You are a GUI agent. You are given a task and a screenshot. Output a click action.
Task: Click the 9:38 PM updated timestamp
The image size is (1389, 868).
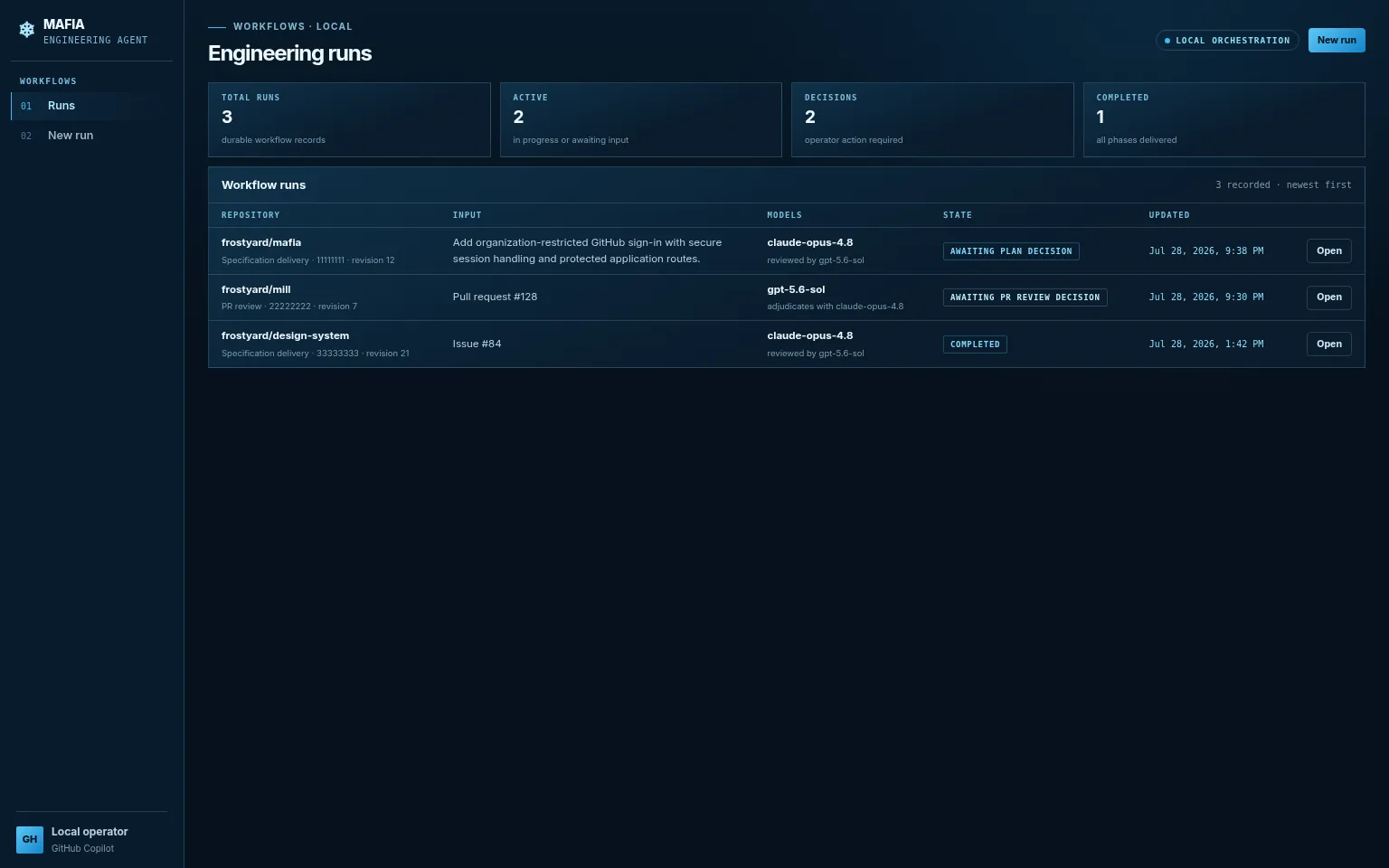point(1206,251)
